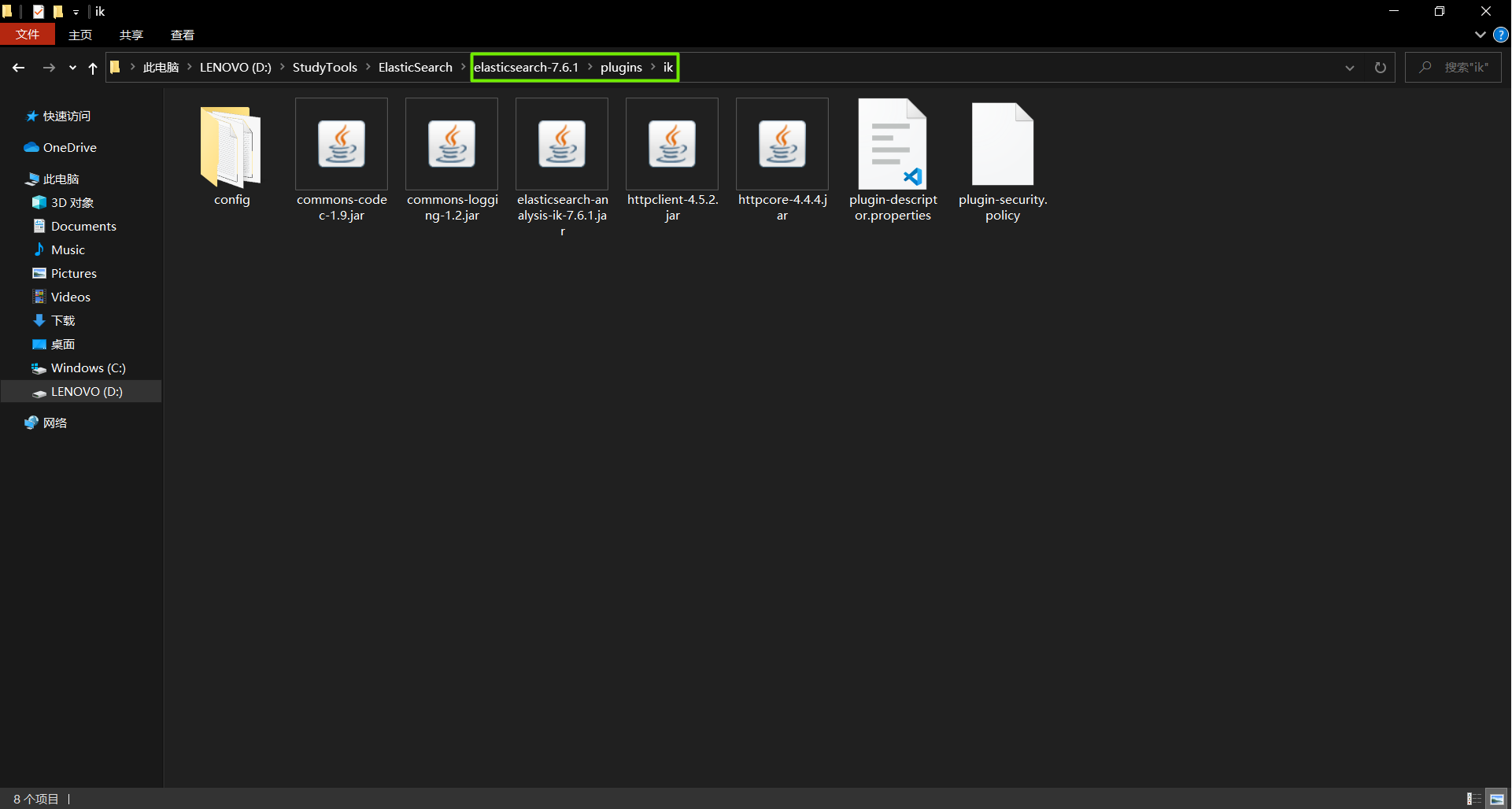Select the httpclient-4.5.2.jar file icon
Image resolution: width=1512 pixels, height=809 pixels.
point(672,144)
